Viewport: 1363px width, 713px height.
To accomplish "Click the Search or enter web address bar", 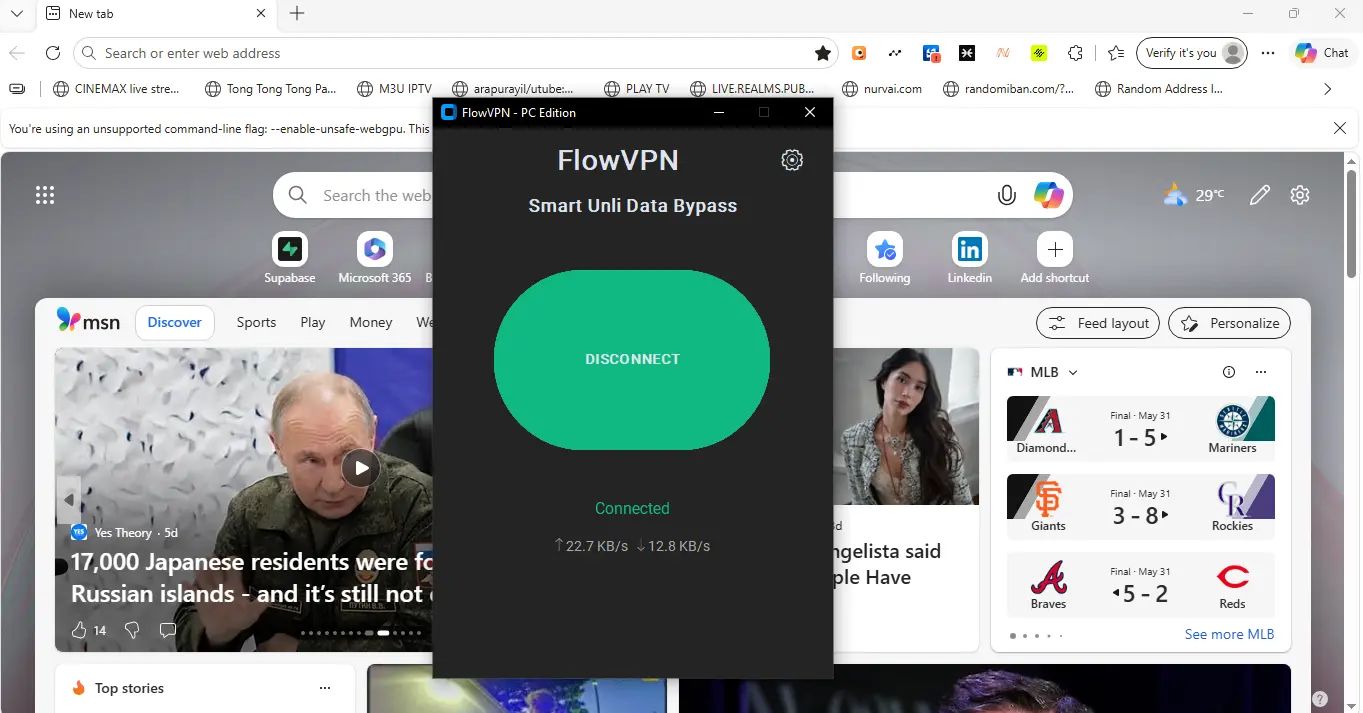I will pyautogui.click(x=455, y=53).
